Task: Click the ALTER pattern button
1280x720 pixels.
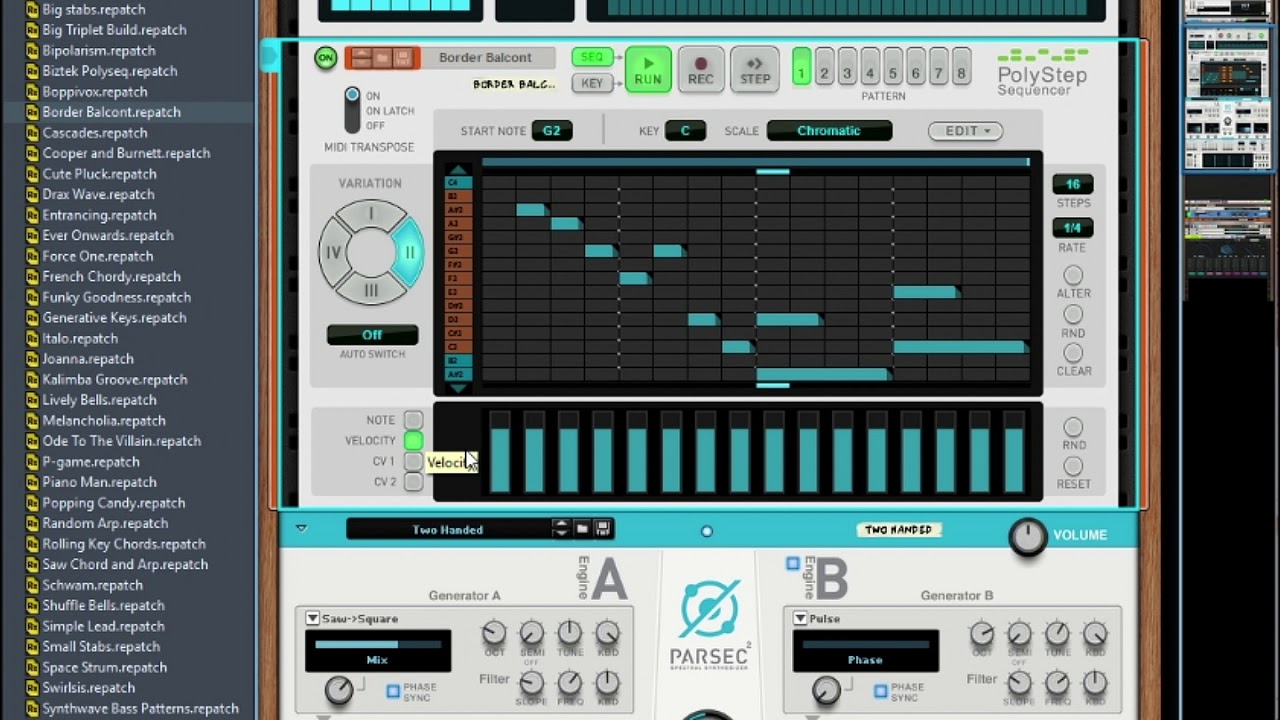Action: pyautogui.click(x=1073, y=275)
